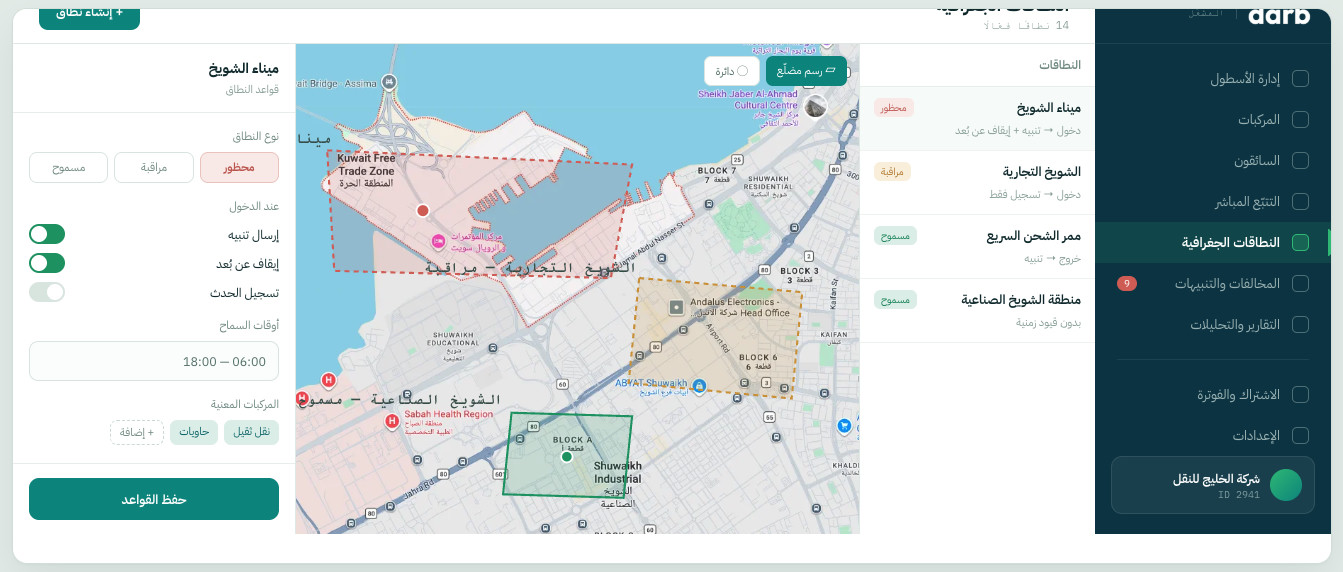
Task: Set zone type to مسموح
Action: 69,168
